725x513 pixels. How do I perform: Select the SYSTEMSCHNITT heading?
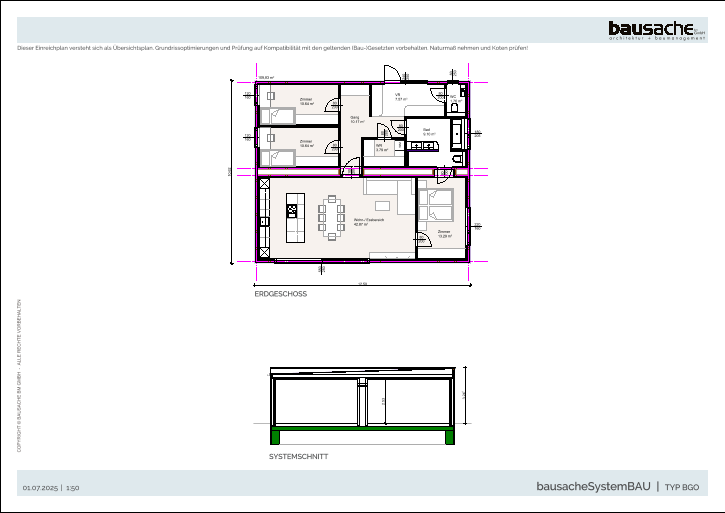tap(298, 456)
